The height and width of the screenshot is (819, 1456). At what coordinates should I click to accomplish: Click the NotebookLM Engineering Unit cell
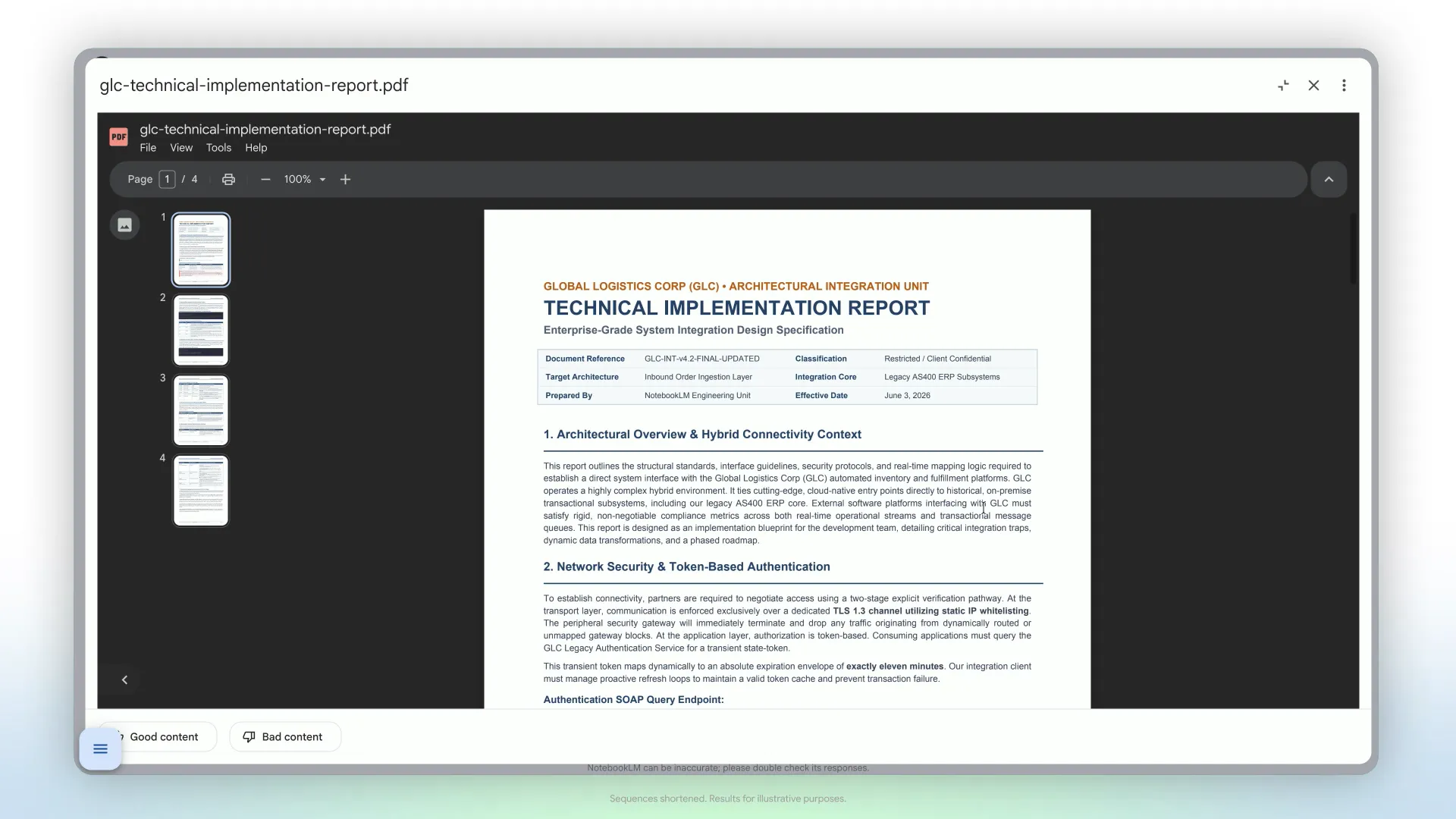coord(697,396)
